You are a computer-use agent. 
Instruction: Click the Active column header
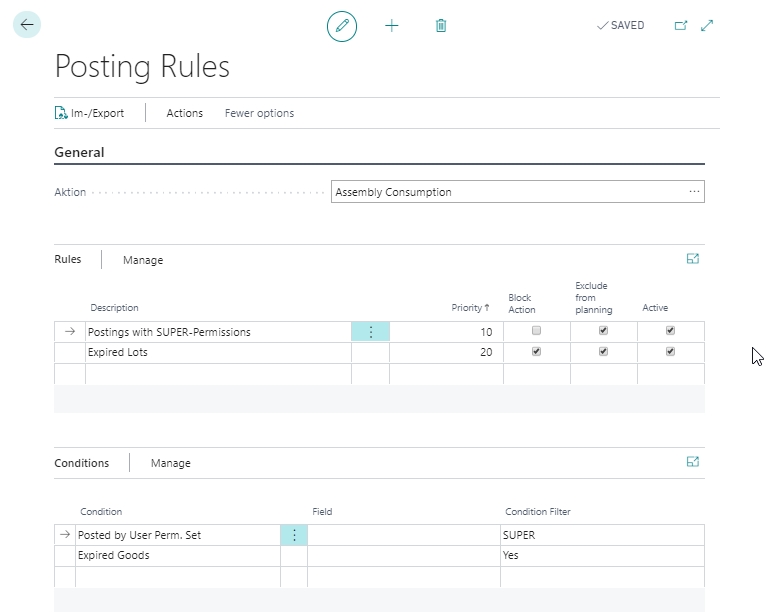coord(655,308)
